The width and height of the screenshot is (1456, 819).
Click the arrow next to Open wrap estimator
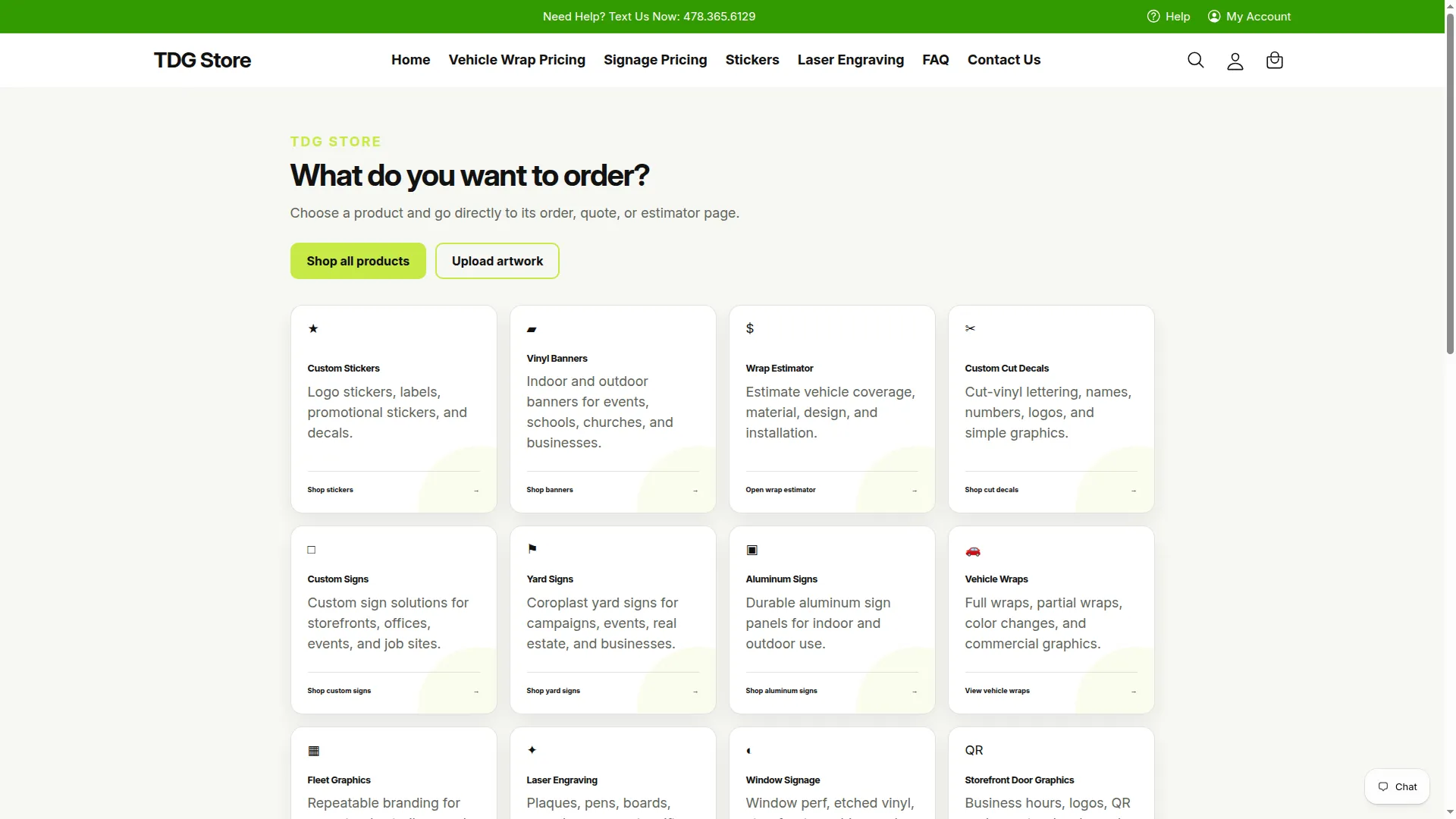pos(915,491)
